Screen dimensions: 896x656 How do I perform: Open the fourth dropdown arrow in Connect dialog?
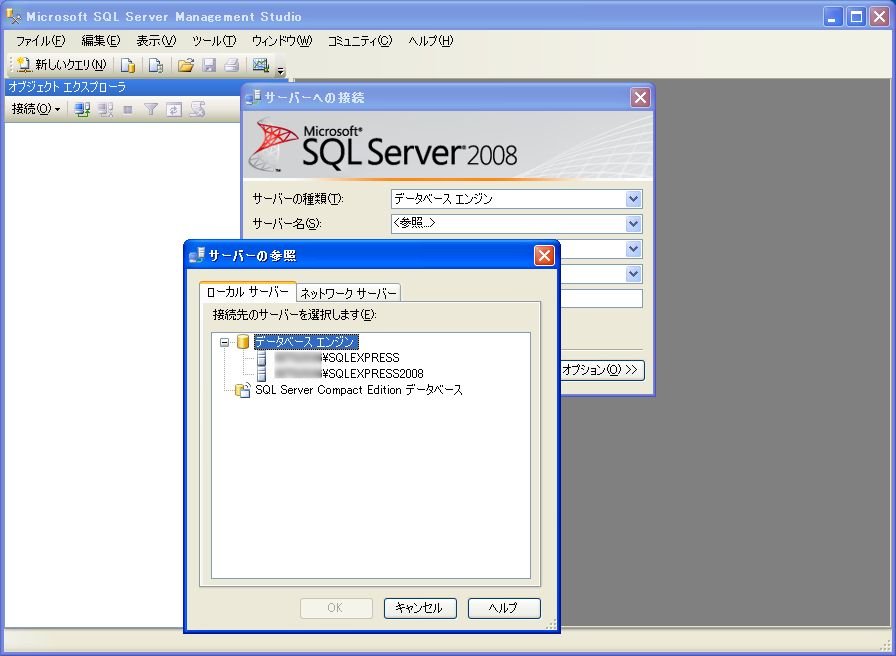[x=633, y=274]
